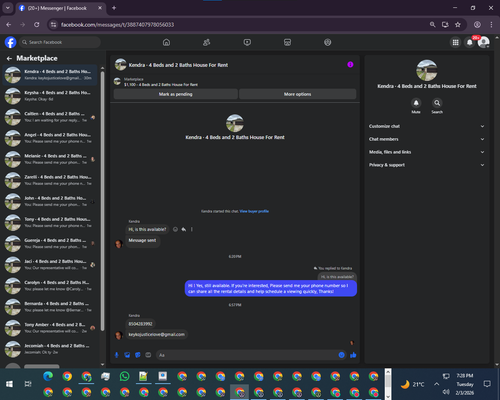Viewport: 500px width, 400px height.
Task: Open Melanie's chat in conversation list
Action: tap(50, 159)
